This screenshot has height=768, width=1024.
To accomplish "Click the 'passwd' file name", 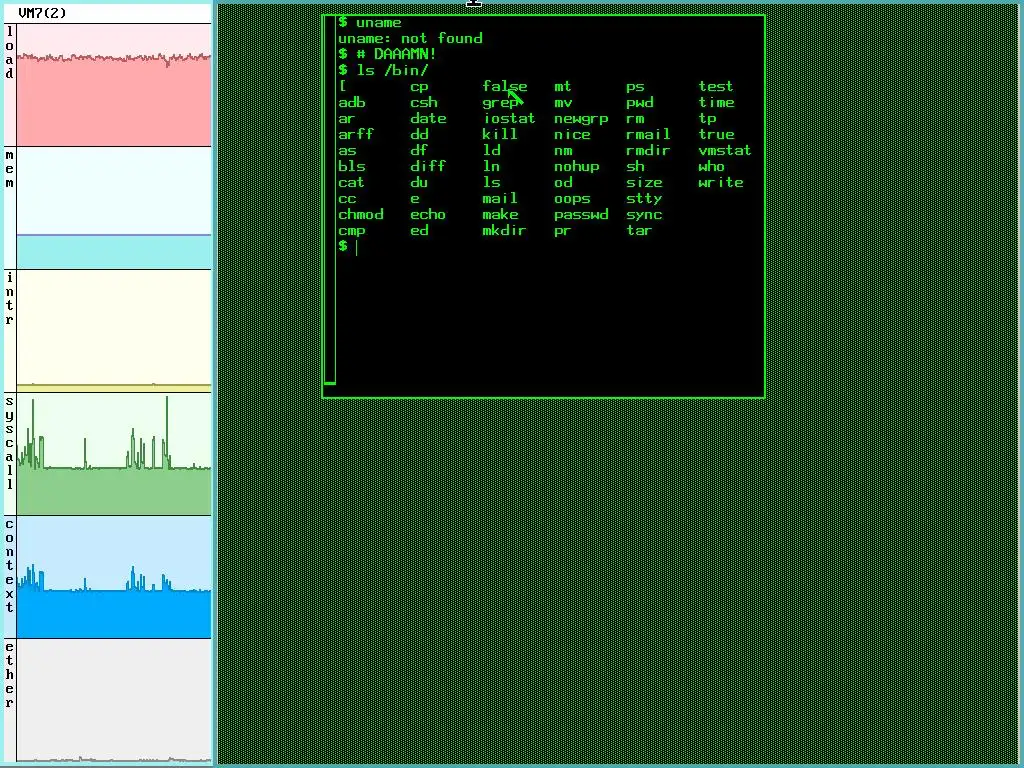I will pyautogui.click(x=581, y=215).
